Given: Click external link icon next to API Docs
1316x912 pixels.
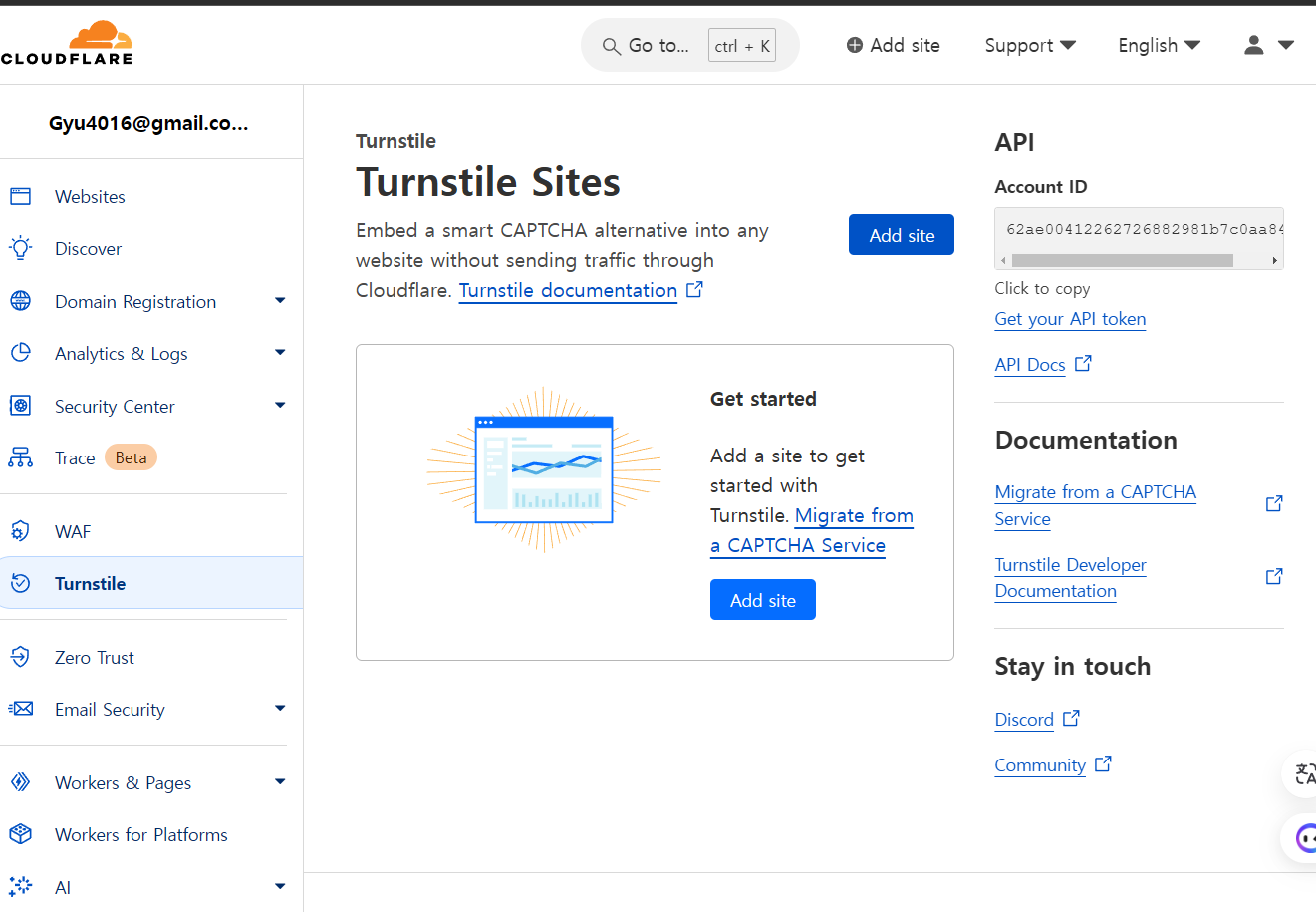Looking at the screenshot, I should pos(1083,364).
